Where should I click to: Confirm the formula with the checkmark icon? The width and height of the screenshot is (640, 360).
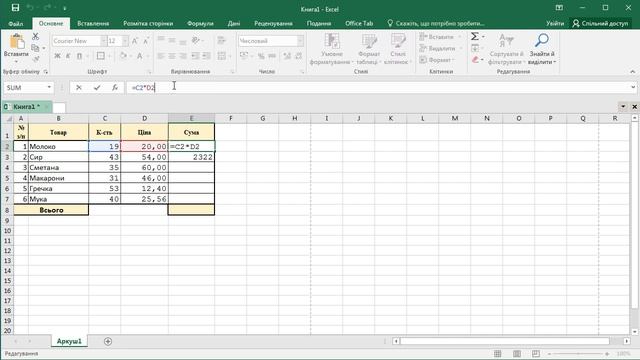(x=97, y=87)
